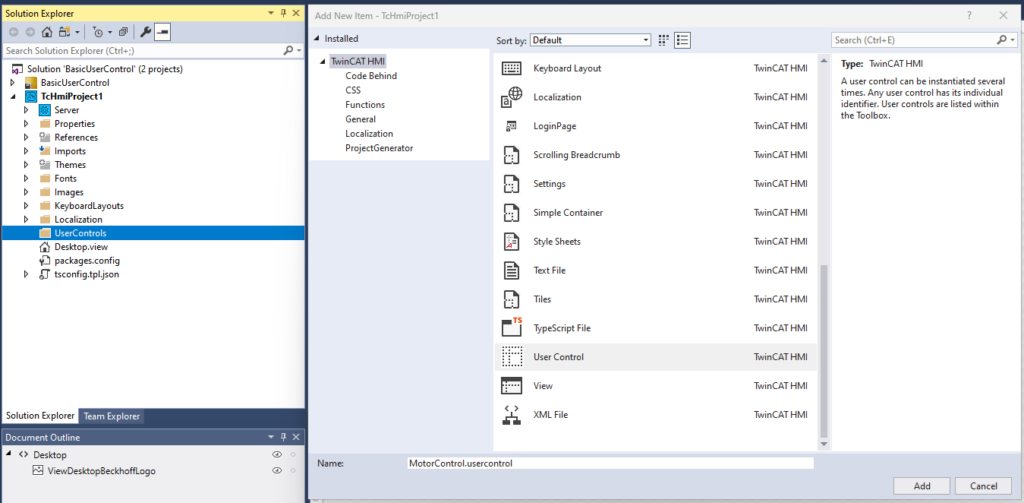Viewport: 1024px width, 503px height.
Task: Expand the tsconfig.tpl.json node
Action: [x=26, y=274]
